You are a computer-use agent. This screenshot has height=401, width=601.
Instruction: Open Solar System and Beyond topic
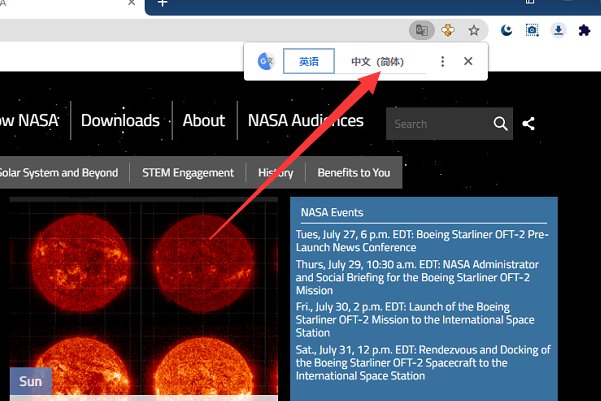(58, 173)
